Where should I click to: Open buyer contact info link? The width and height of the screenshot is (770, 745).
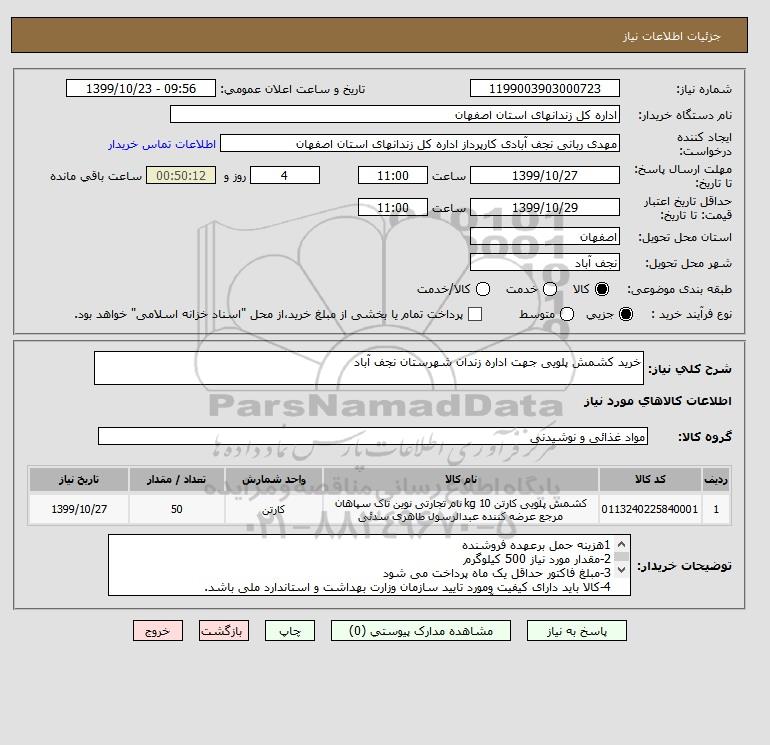tap(162, 144)
